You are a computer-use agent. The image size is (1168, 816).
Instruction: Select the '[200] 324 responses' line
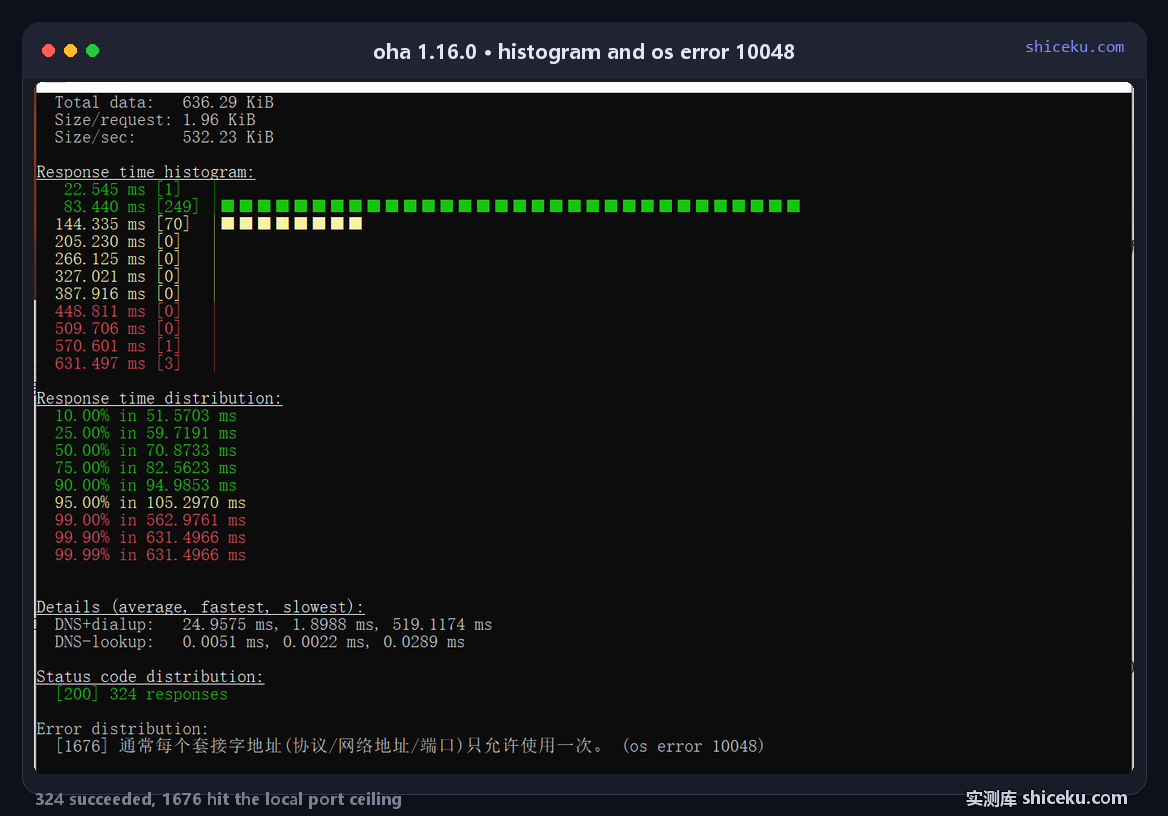pyautogui.click(x=142, y=695)
